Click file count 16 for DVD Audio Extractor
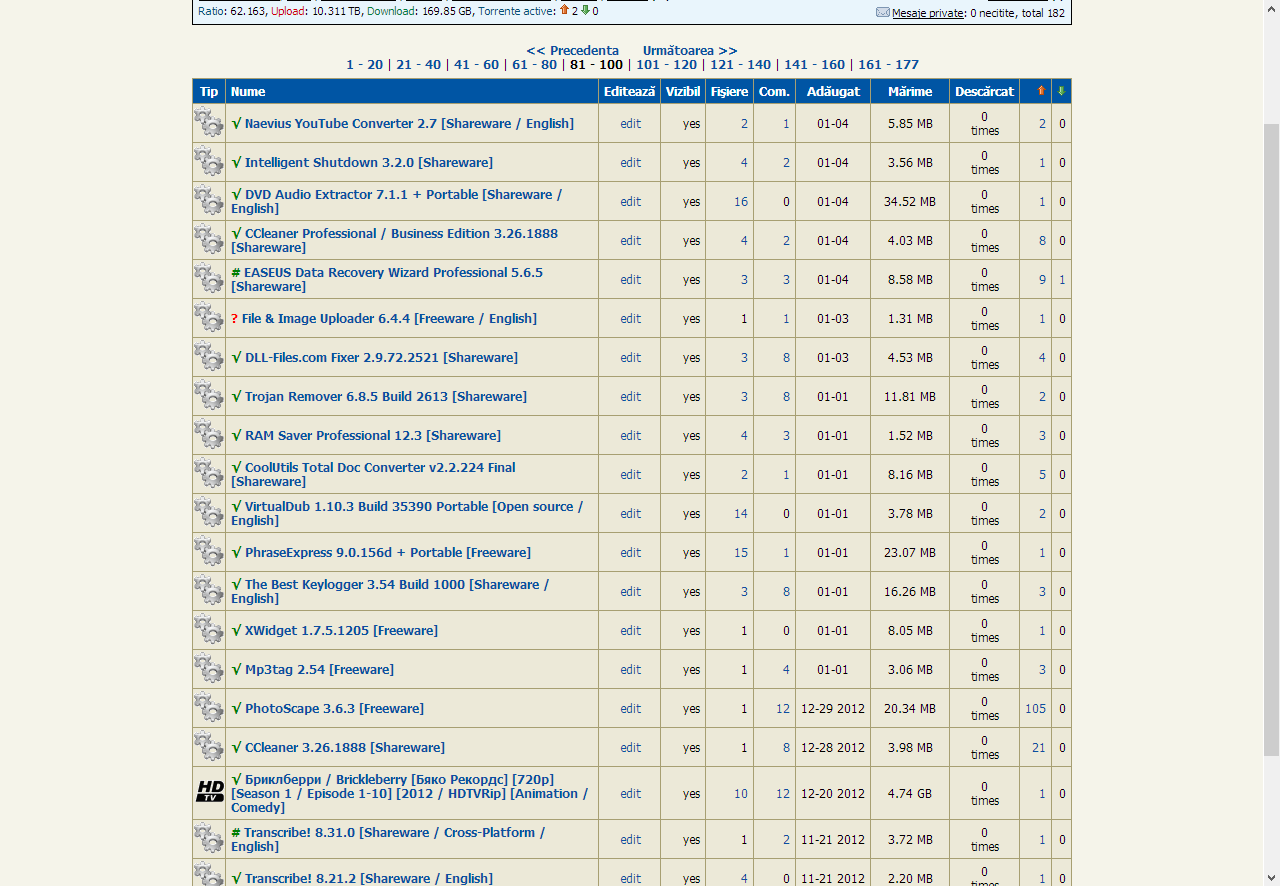Image resolution: width=1280 pixels, height=886 pixels. click(741, 201)
